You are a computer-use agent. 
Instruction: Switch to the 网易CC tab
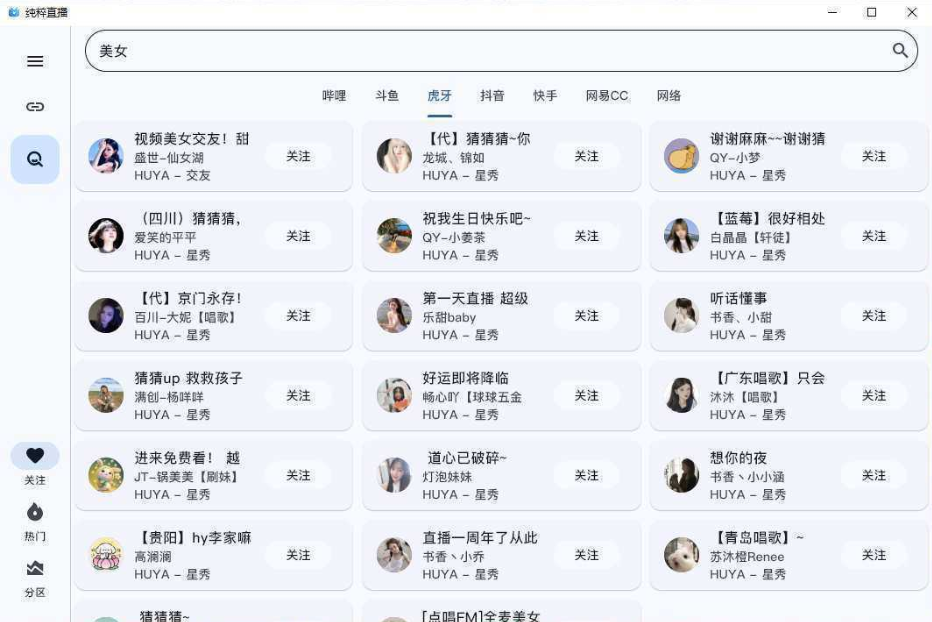point(607,96)
